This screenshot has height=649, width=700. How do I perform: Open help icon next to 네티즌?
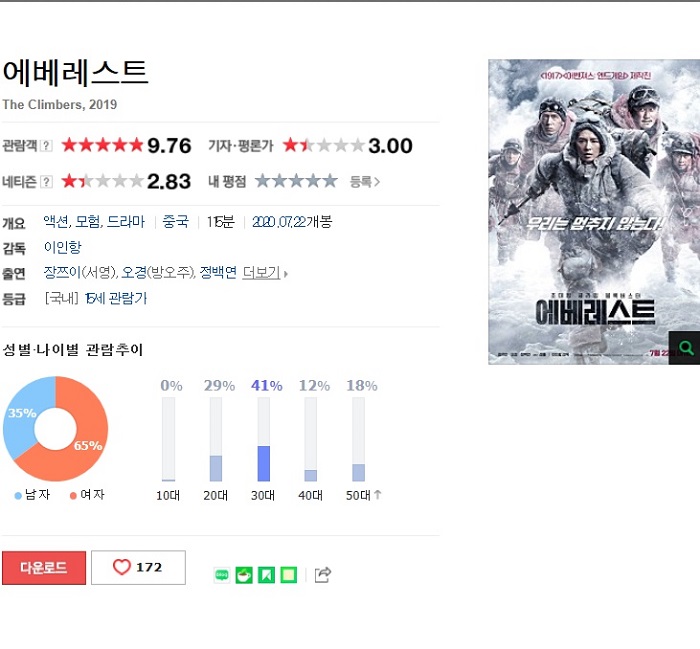pos(46,182)
